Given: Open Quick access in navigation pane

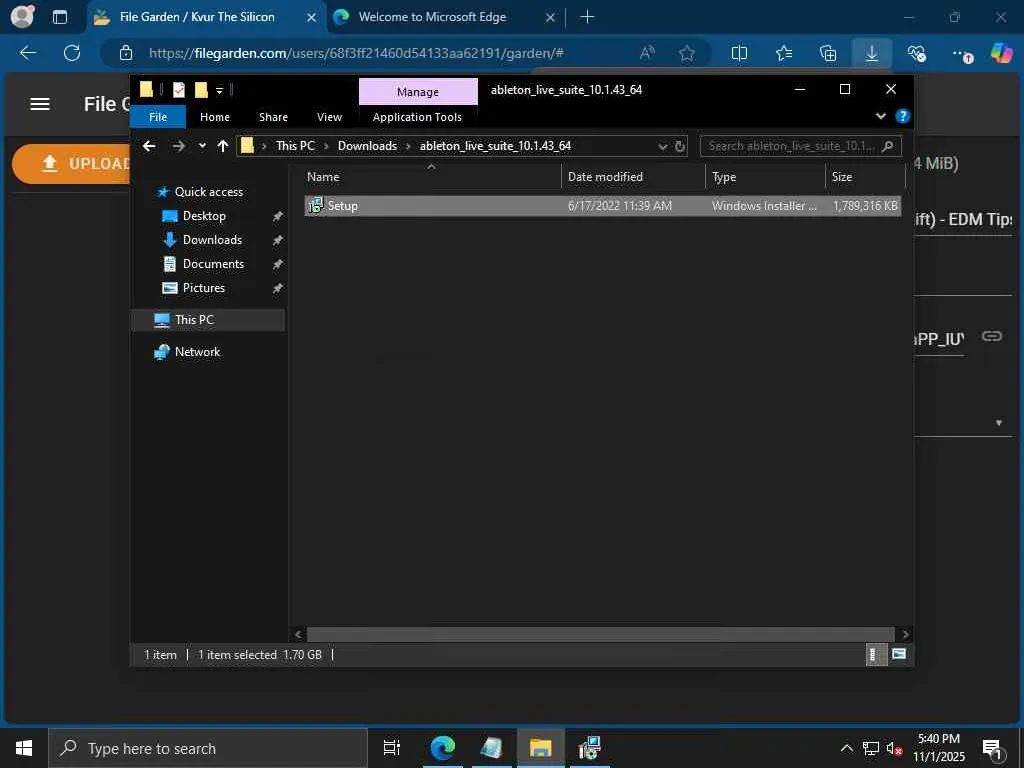Looking at the screenshot, I should [x=209, y=192].
